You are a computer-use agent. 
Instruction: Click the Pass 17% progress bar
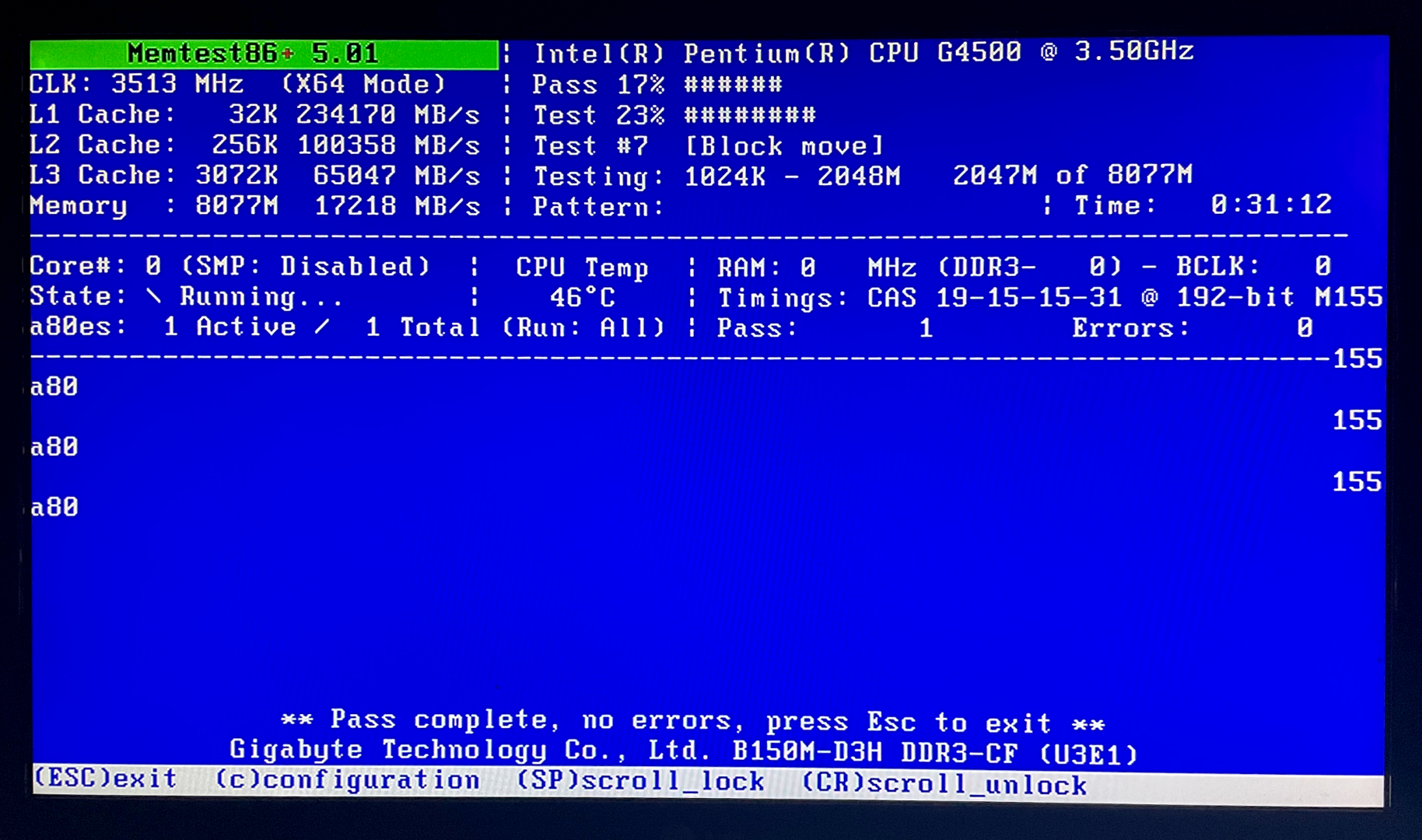(657, 84)
